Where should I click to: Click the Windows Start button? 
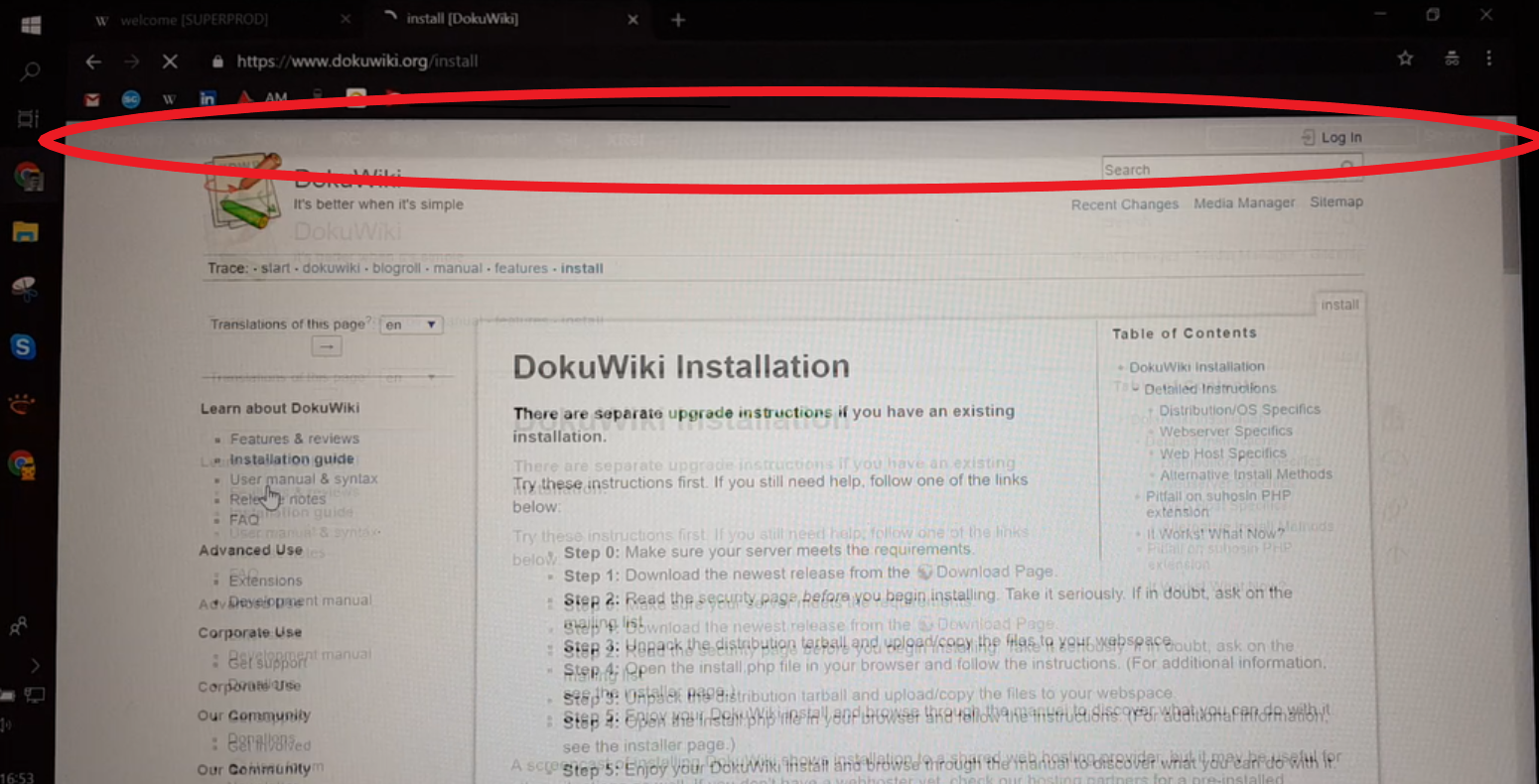[x=31, y=25]
